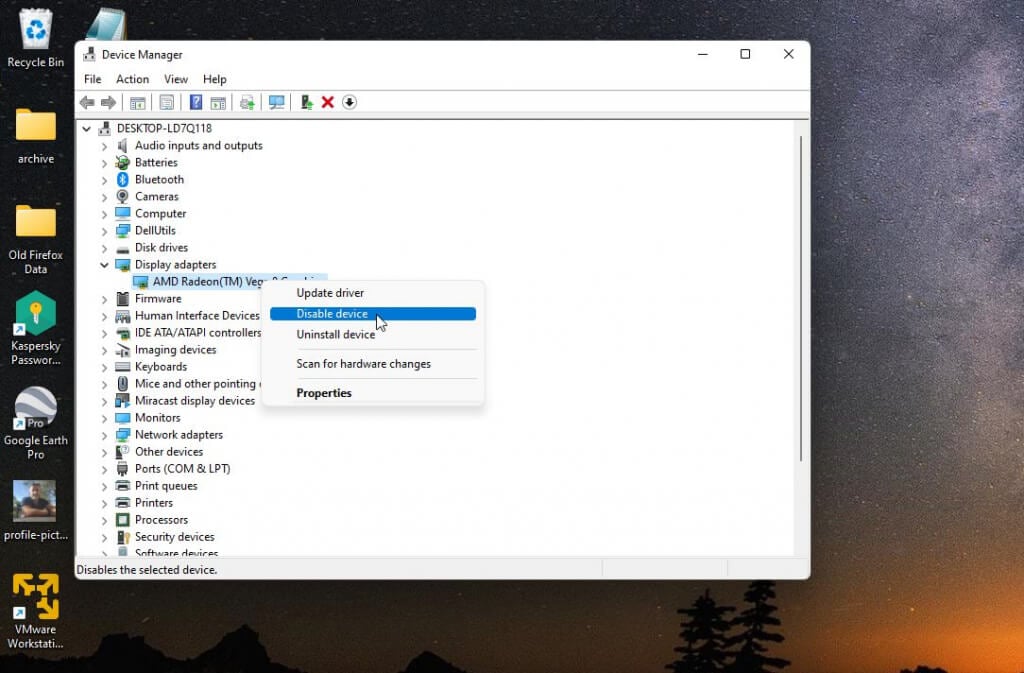Expand the Firmware node
Screen dimensions: 1024x673
tap(104, 299)
